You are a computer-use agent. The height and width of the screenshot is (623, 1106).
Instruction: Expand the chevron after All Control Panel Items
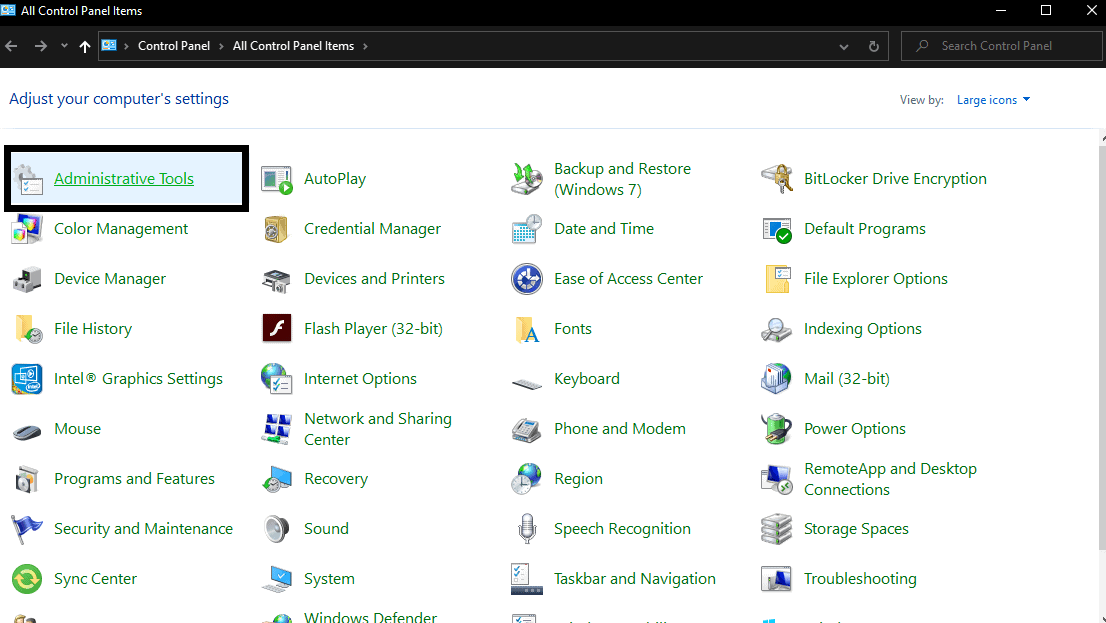coord(365,46)
